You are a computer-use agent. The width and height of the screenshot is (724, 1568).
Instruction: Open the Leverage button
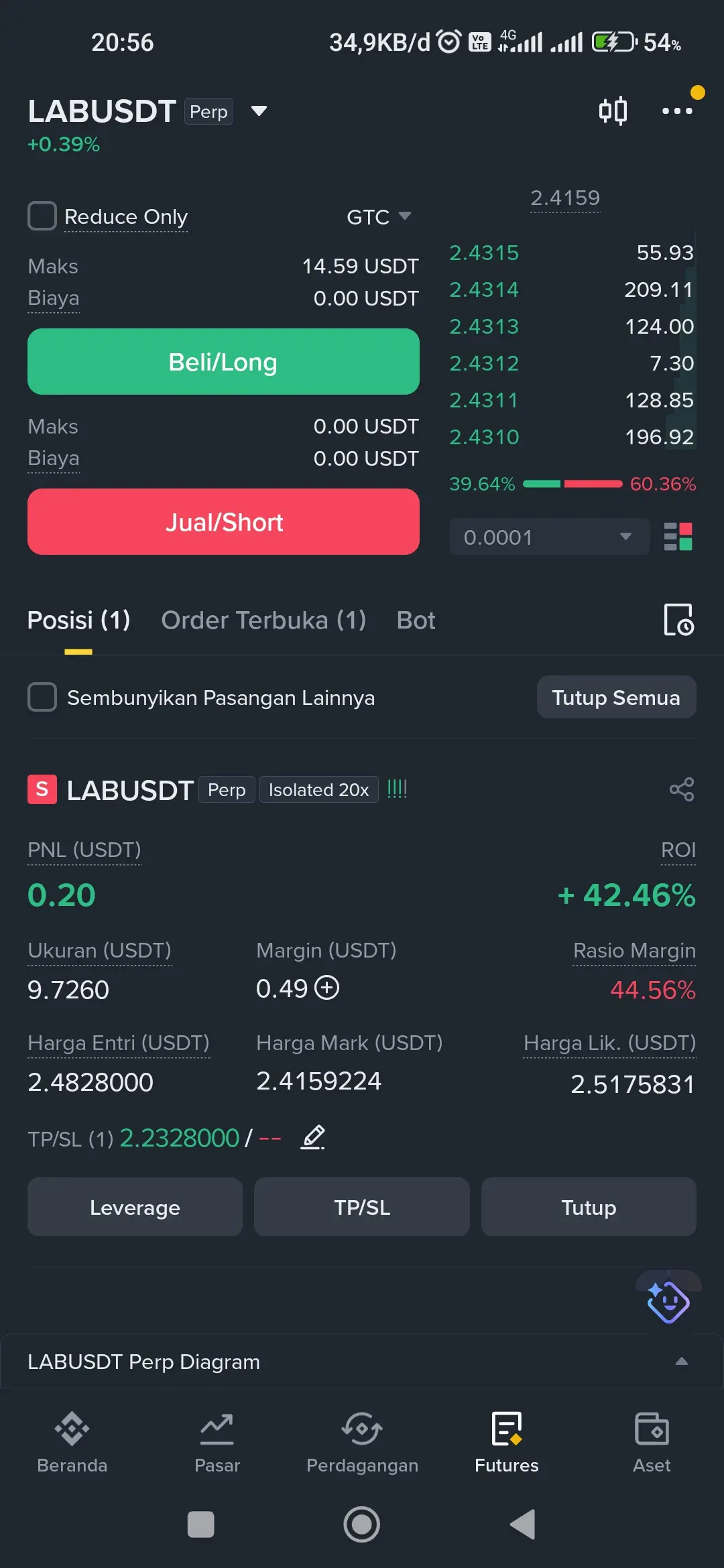coord(135,1207)
